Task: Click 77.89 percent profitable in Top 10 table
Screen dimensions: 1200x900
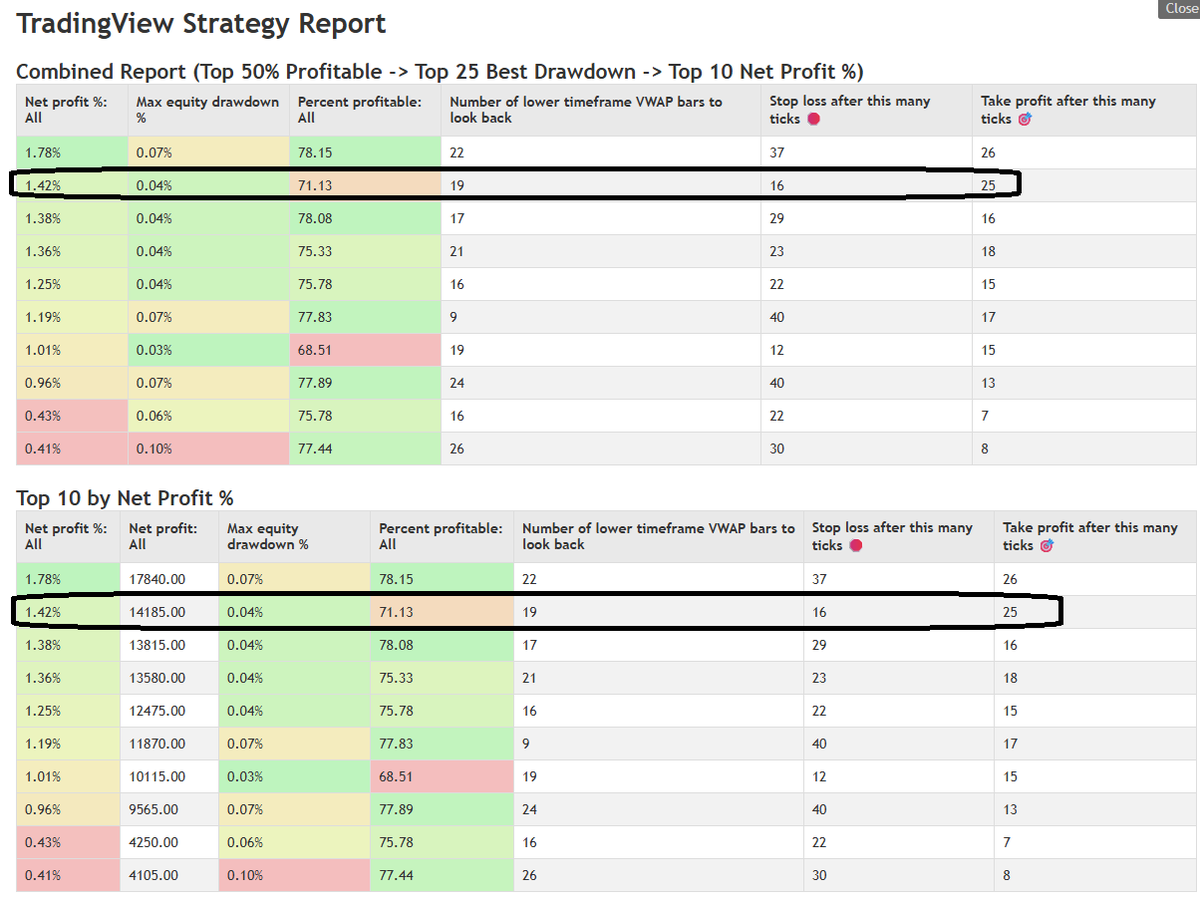Action: tap(442, 810)
